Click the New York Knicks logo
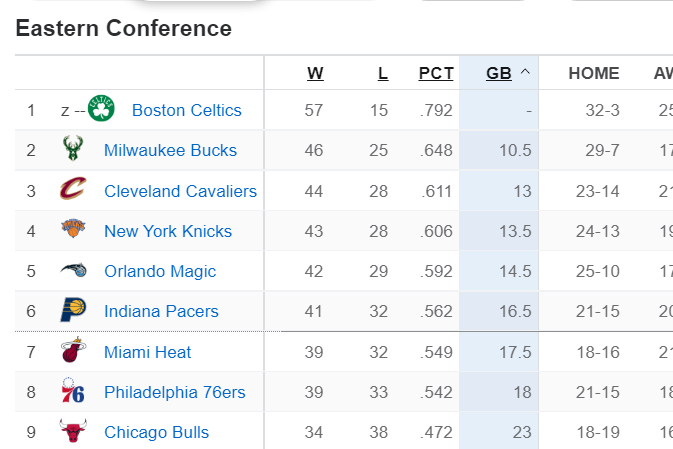The width and height of the screenshot is (673, 449). [74, 231]
